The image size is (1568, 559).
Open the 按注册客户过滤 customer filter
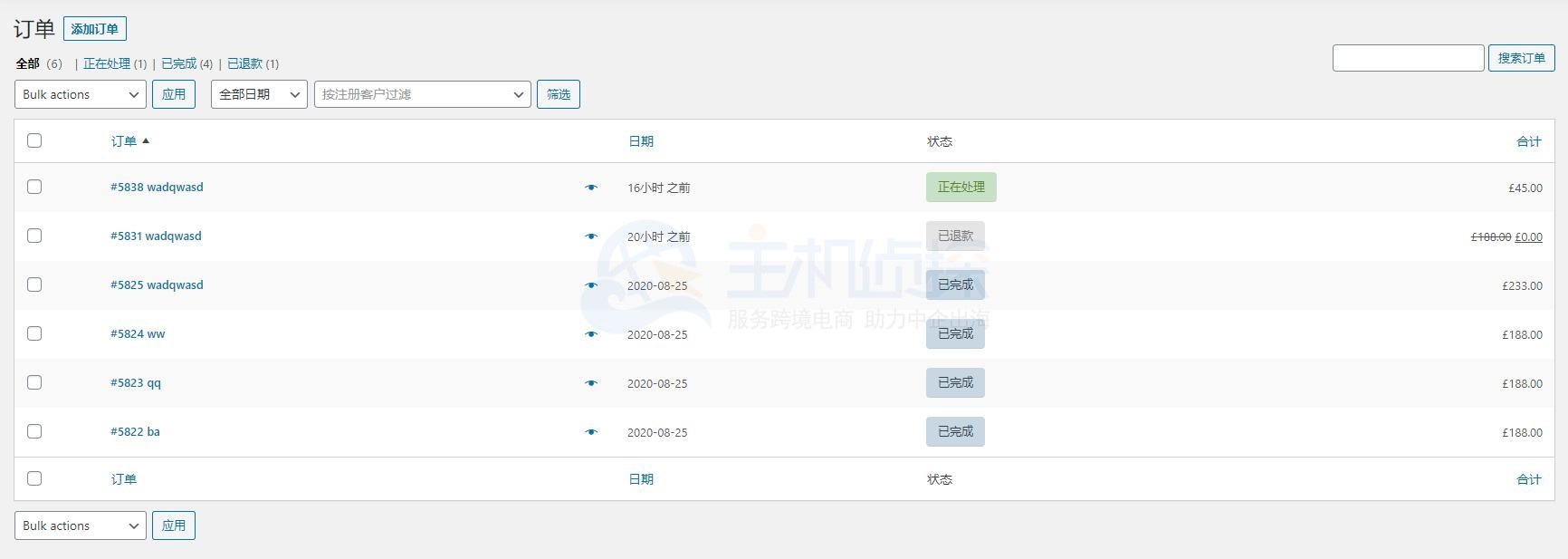(x=422, y=94)
